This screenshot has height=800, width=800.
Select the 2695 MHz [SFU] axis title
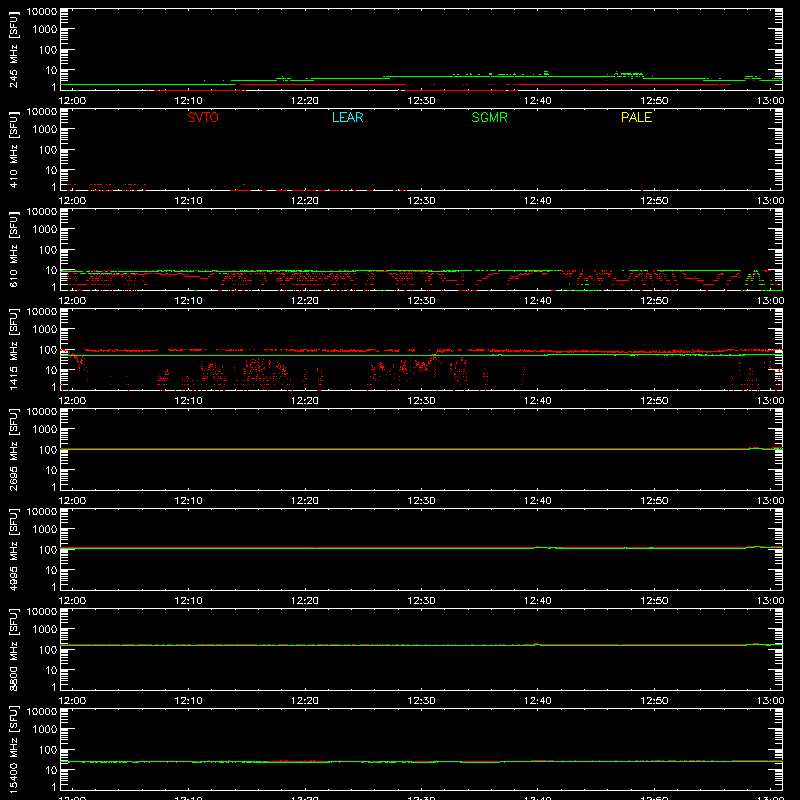pyautogui.click(x=13, y=449)
